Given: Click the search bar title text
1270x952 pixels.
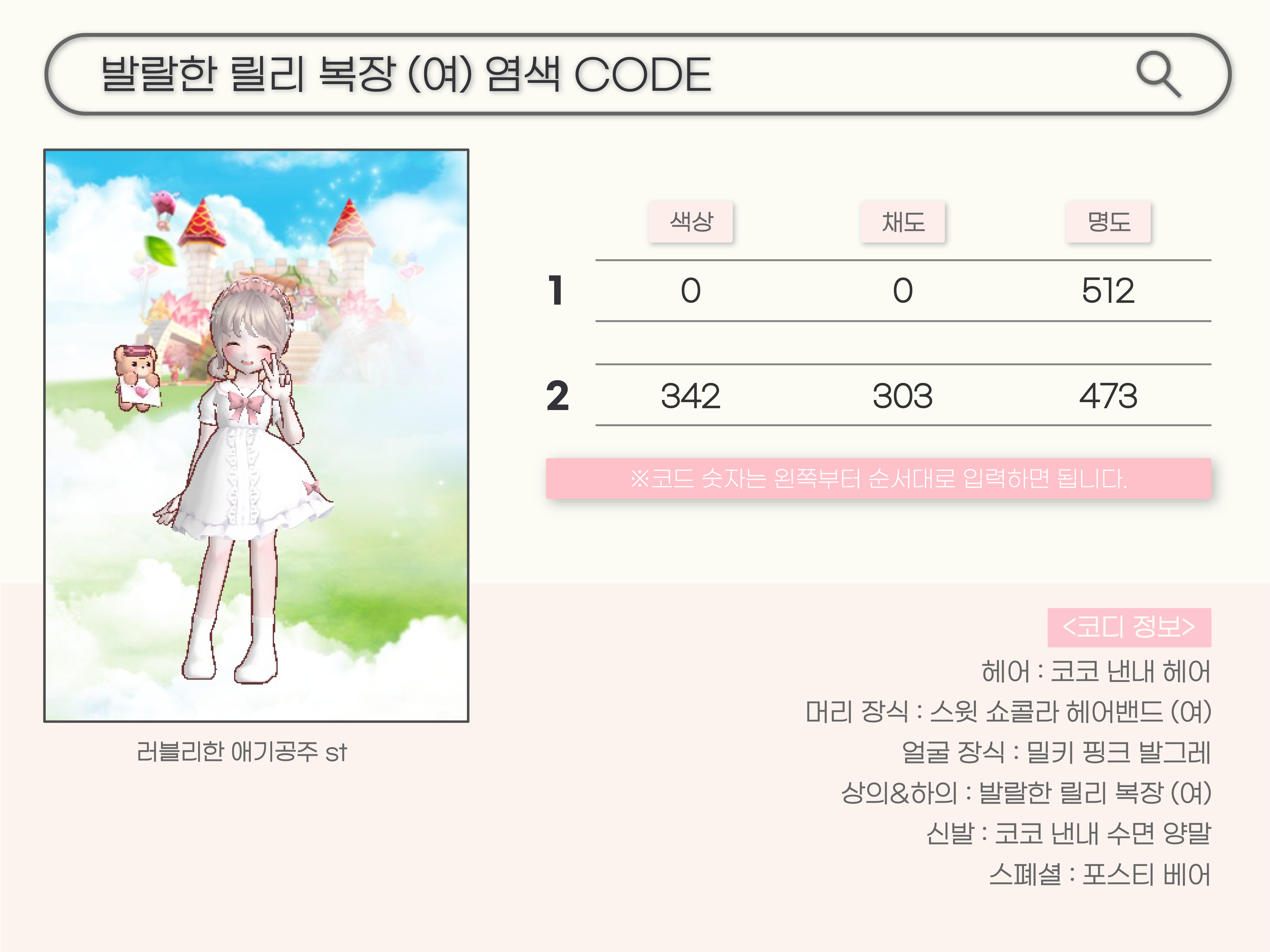Looking at the screenshot, I should pyautogui.click(x=406, y=75).
